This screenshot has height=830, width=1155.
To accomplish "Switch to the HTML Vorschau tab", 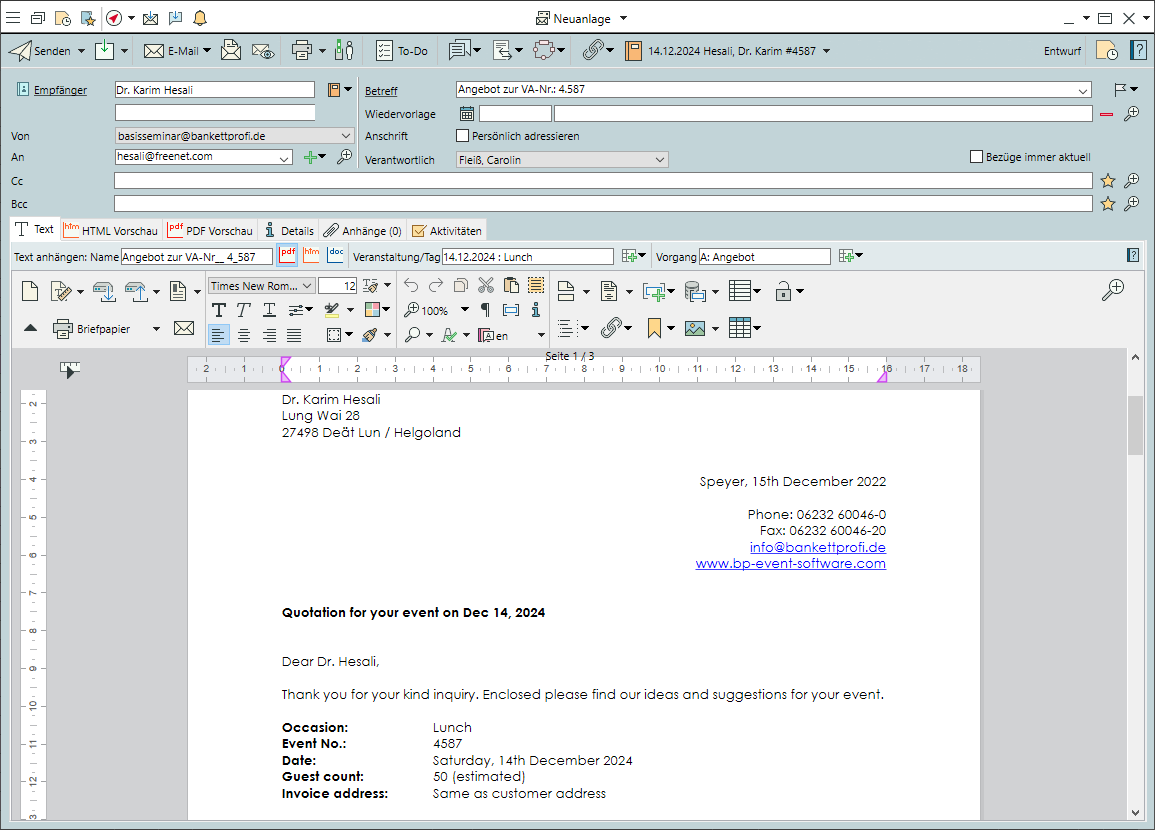I will coord(111,230).
